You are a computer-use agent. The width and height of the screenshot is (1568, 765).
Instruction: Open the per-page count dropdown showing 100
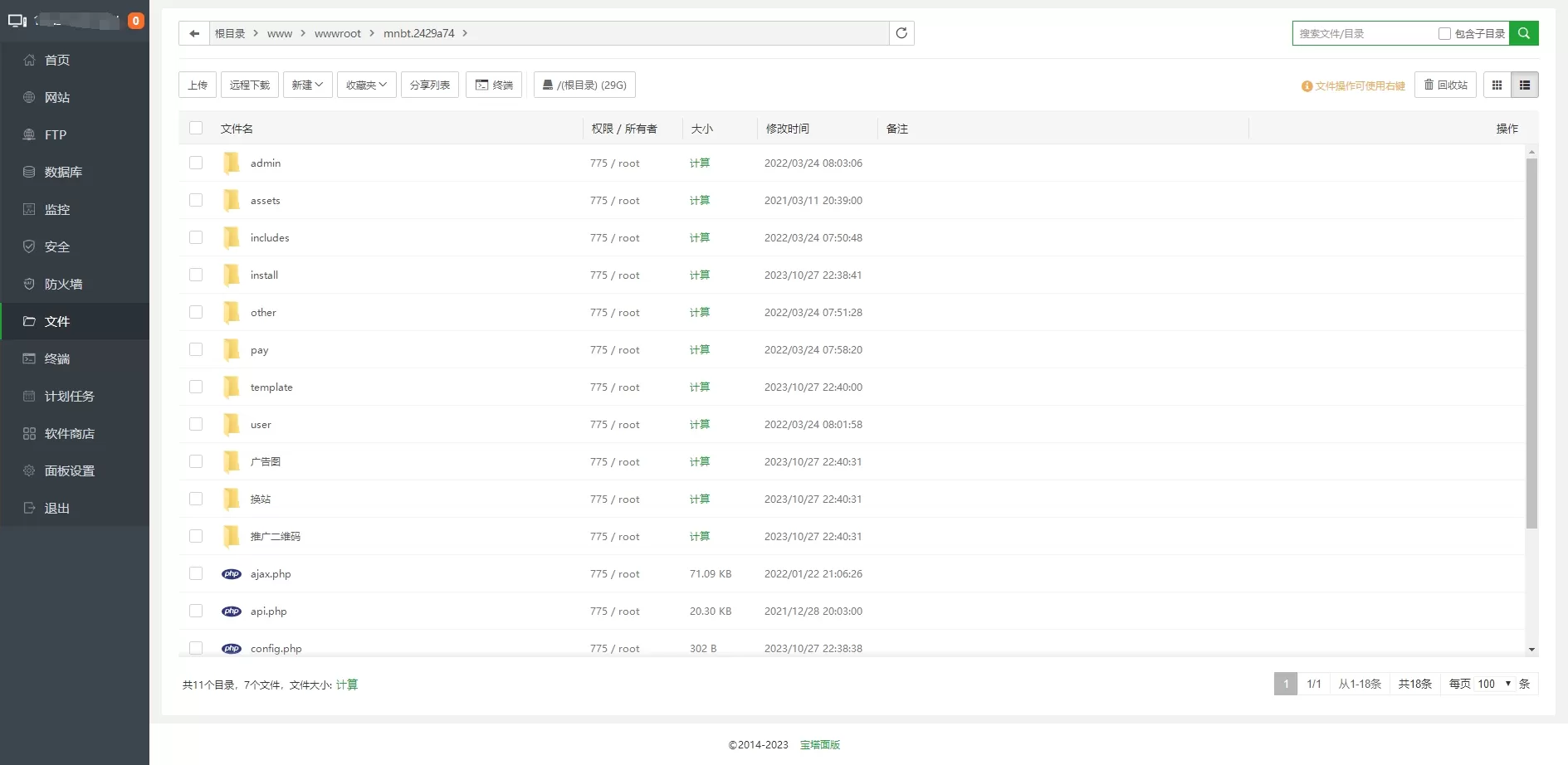pyautogui.click(x=1494, y=684)
